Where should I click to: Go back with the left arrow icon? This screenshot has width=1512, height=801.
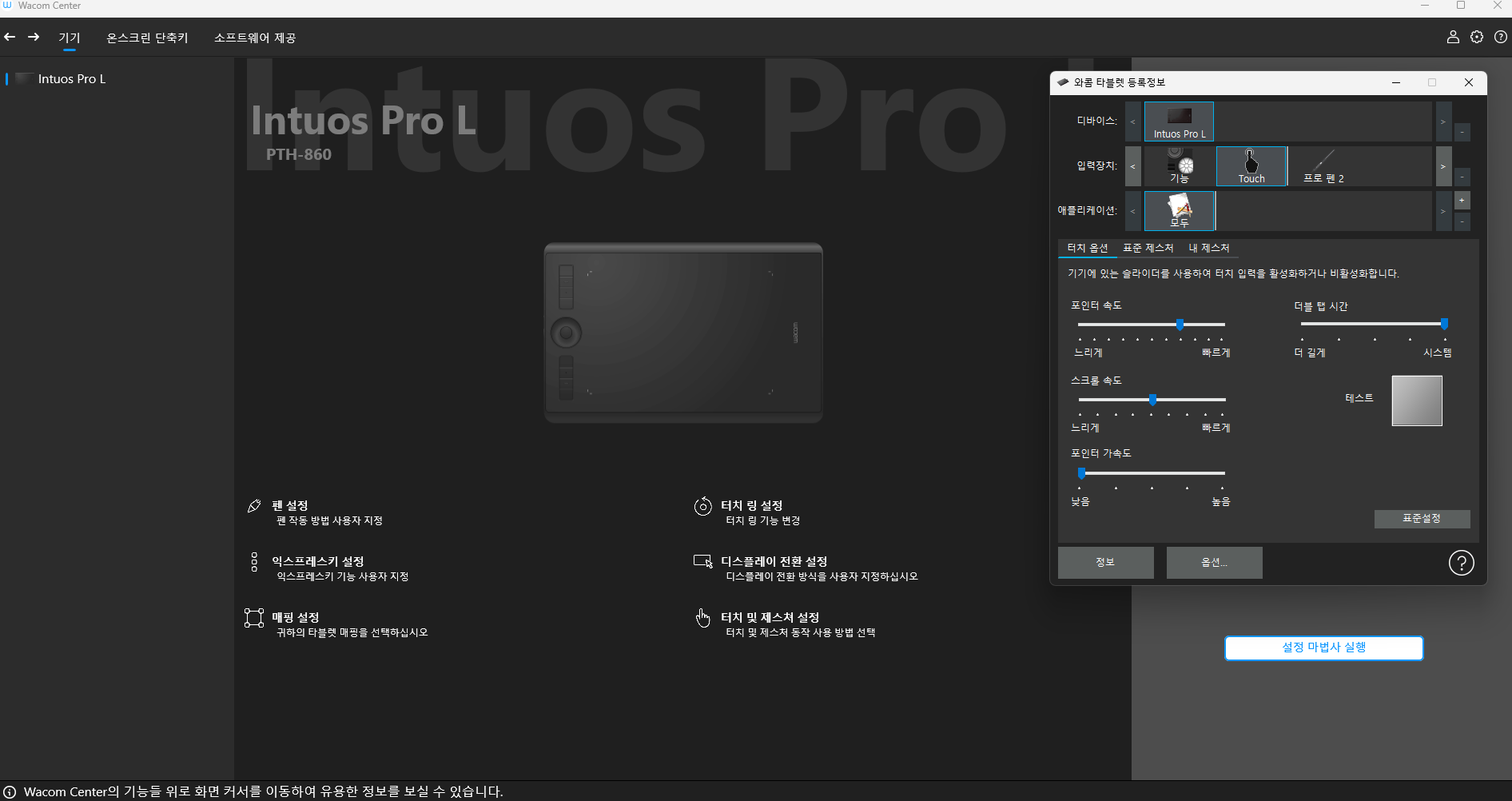point(10,37)
